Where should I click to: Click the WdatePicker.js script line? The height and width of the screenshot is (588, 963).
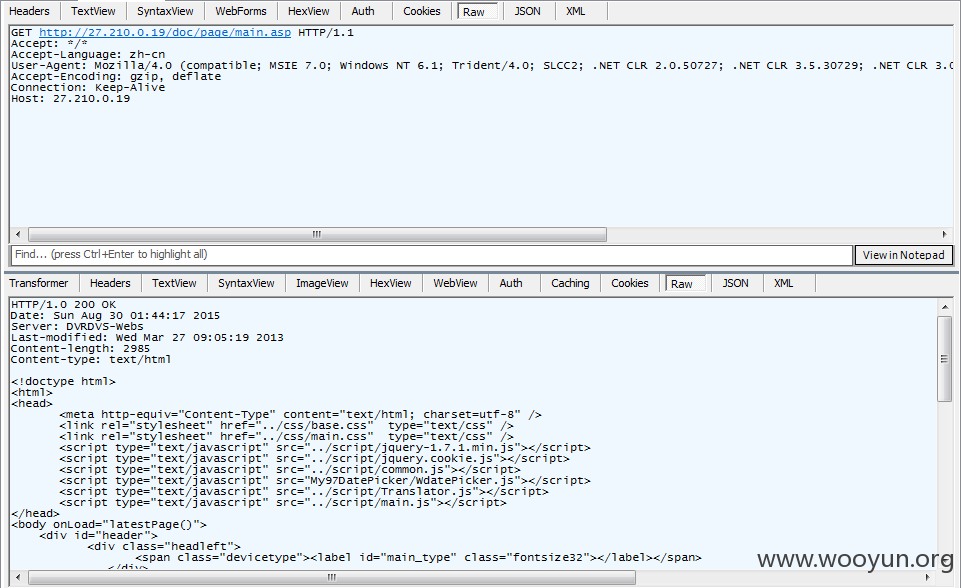point(325,481)
